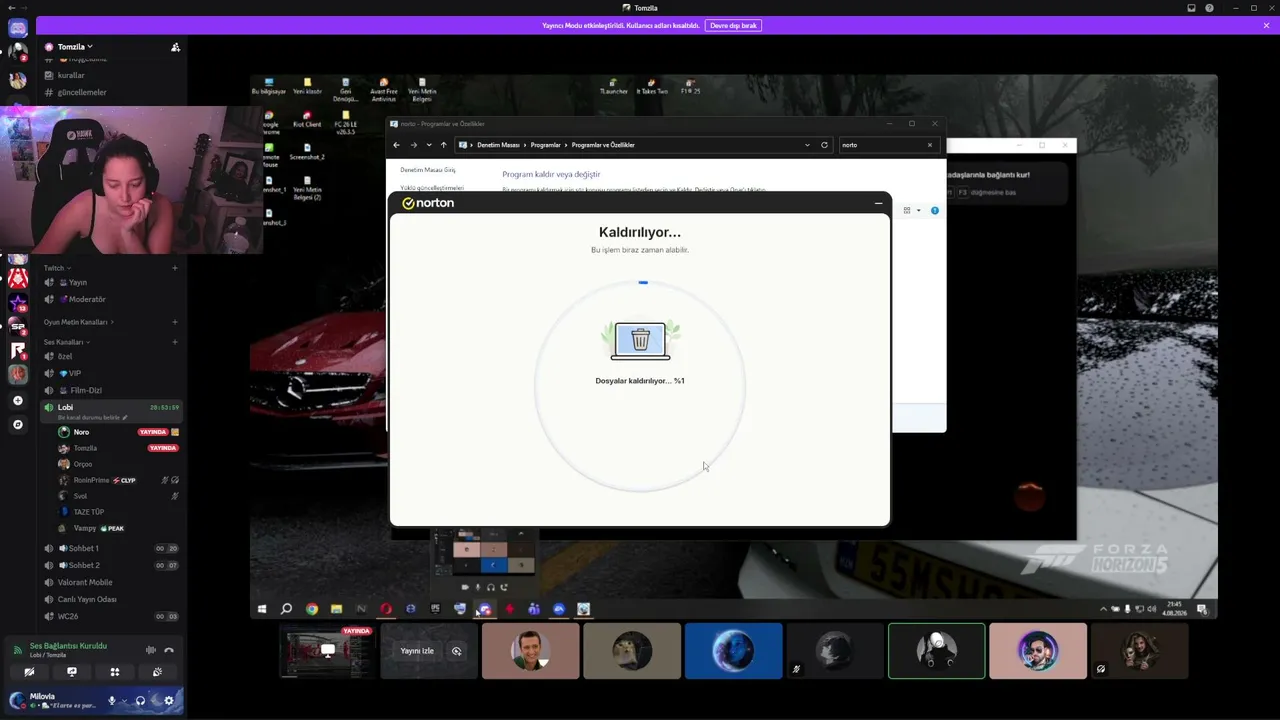Toggle noise suppression waveform icon
Screen dimensions: 1280x720
pos(151,650)
